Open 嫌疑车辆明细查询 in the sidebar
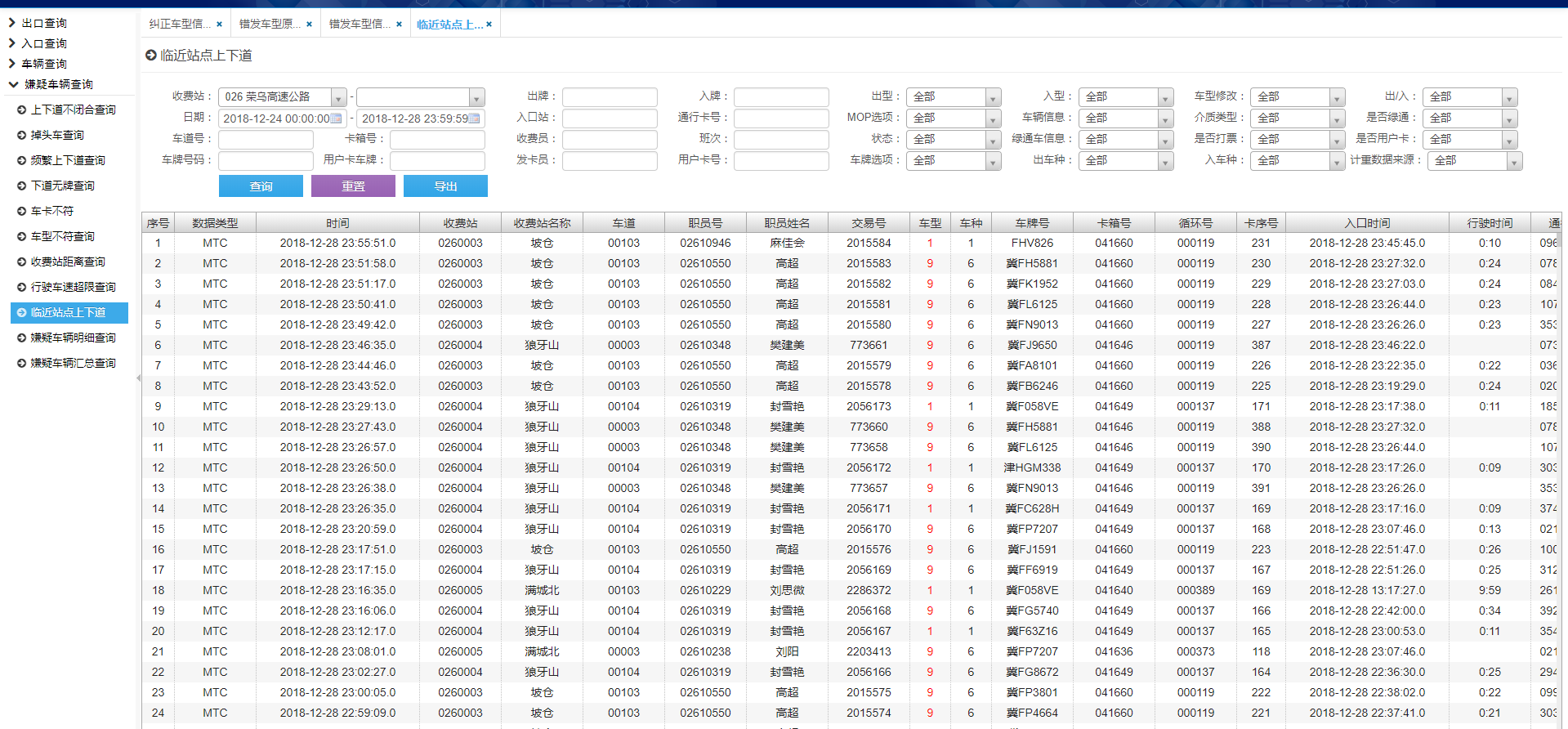The image size is (1568, 729). coord(73,338)
